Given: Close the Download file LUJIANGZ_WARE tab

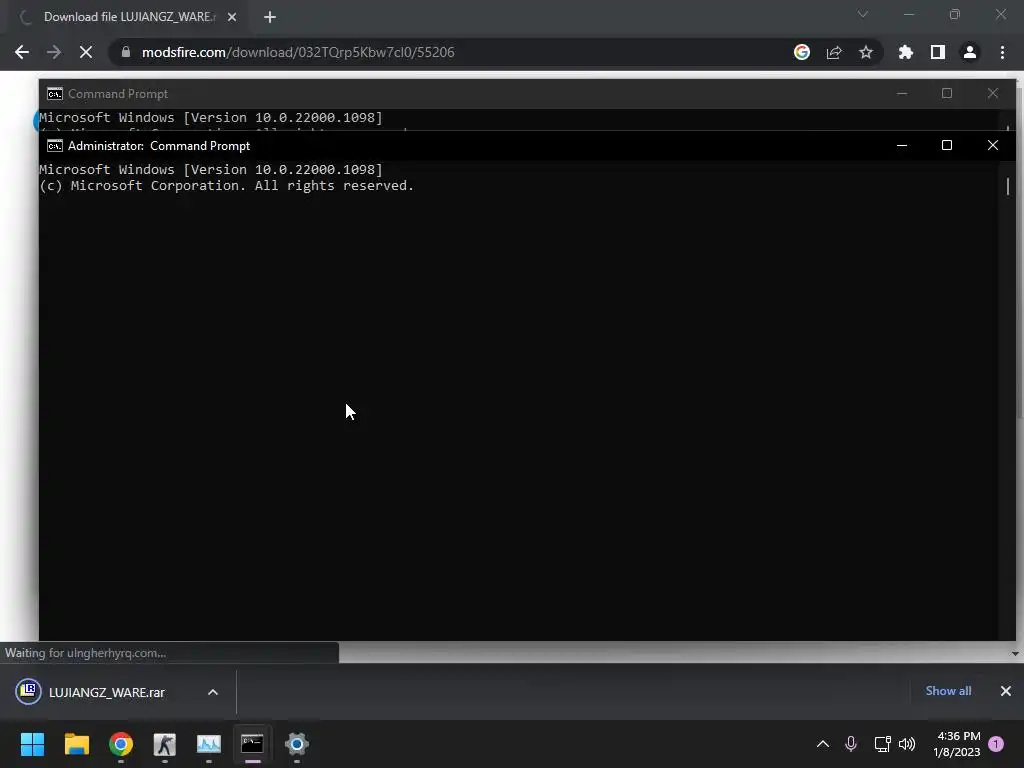Looking at the screenshot, I should 232,17.
